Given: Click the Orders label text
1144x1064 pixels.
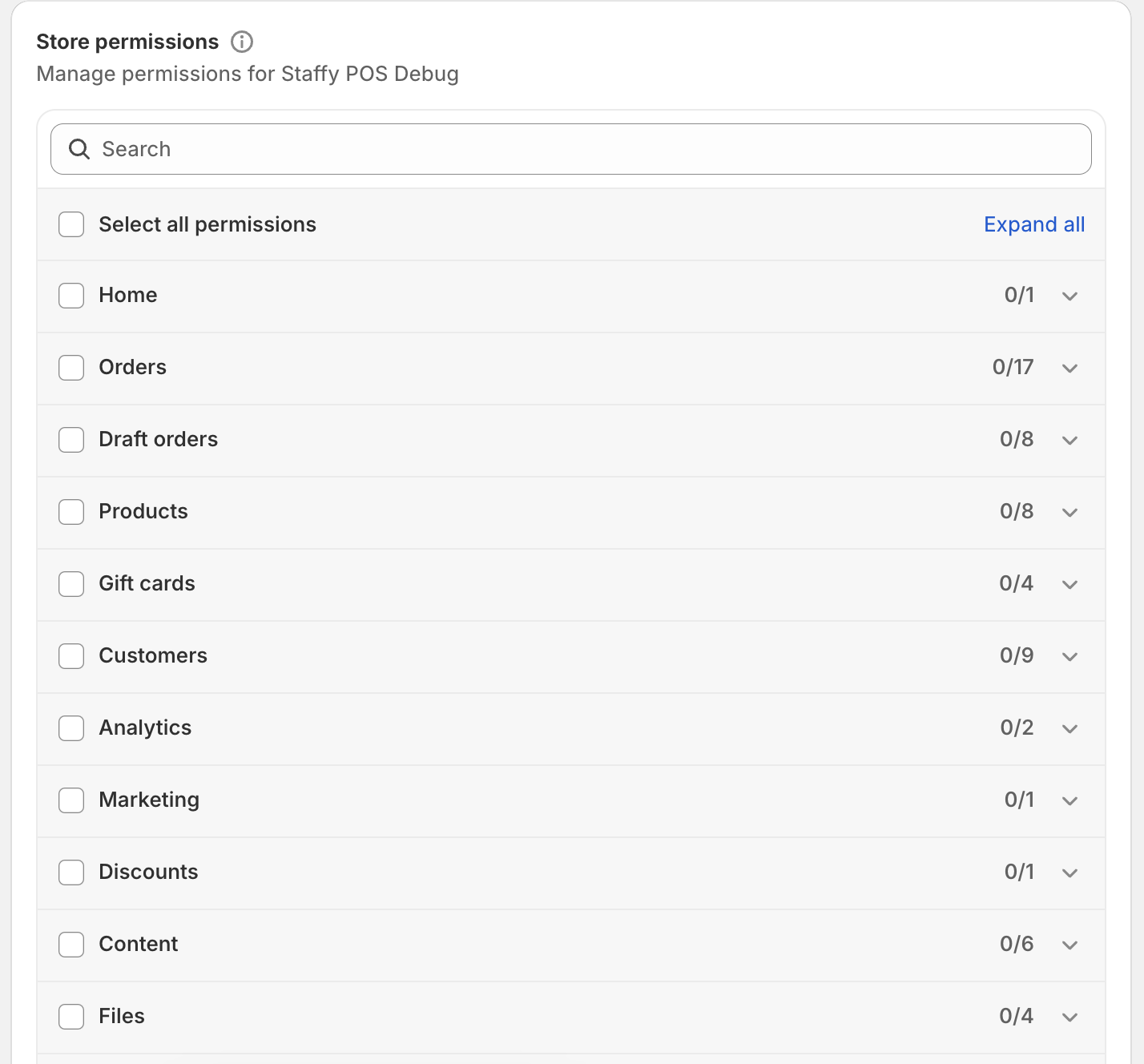Looking at the screenshot, I should [132, 367].
